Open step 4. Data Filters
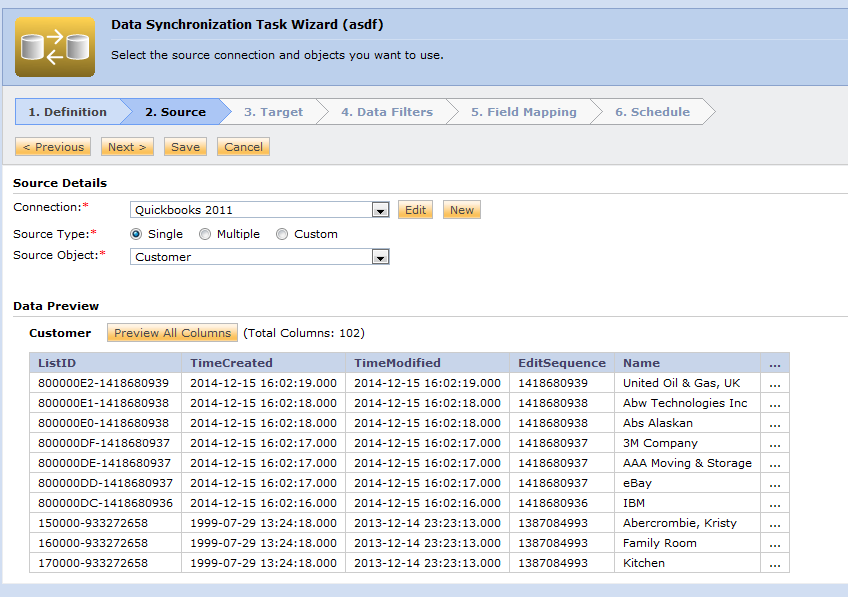 pyautogui.click(x=387, y=112)
